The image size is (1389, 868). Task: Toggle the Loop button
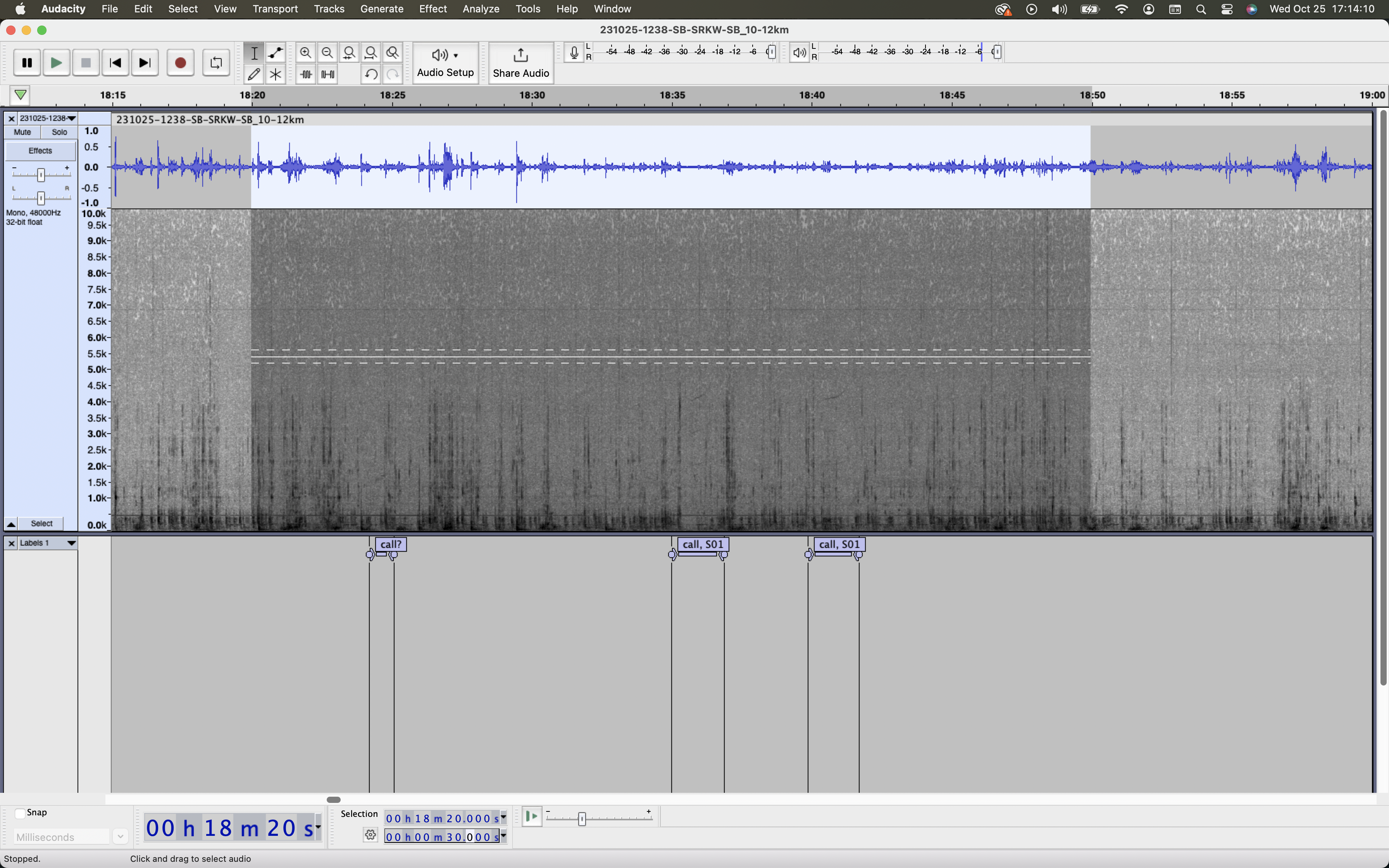[x=216, y=62]
